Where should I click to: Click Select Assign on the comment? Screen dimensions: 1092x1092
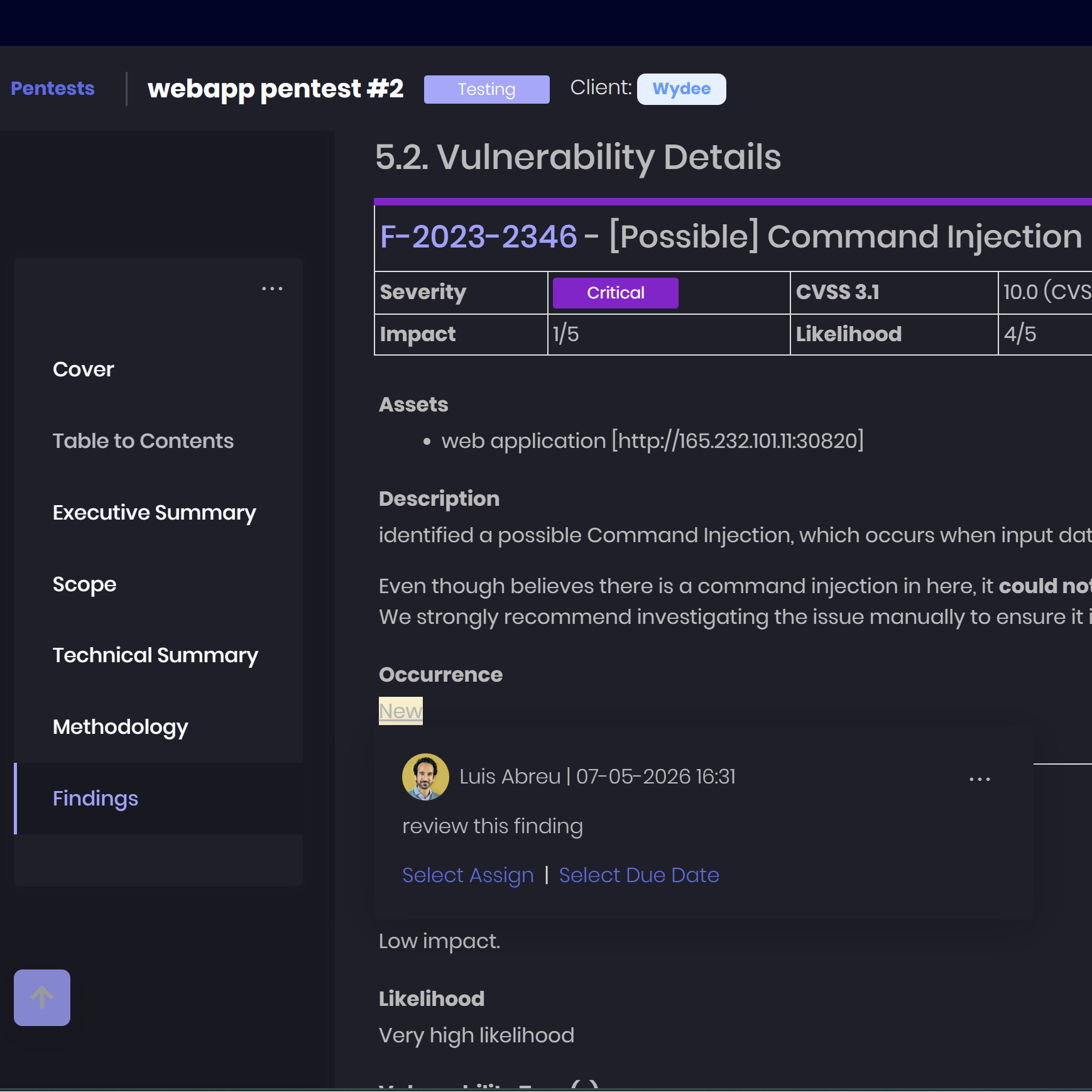468,875
